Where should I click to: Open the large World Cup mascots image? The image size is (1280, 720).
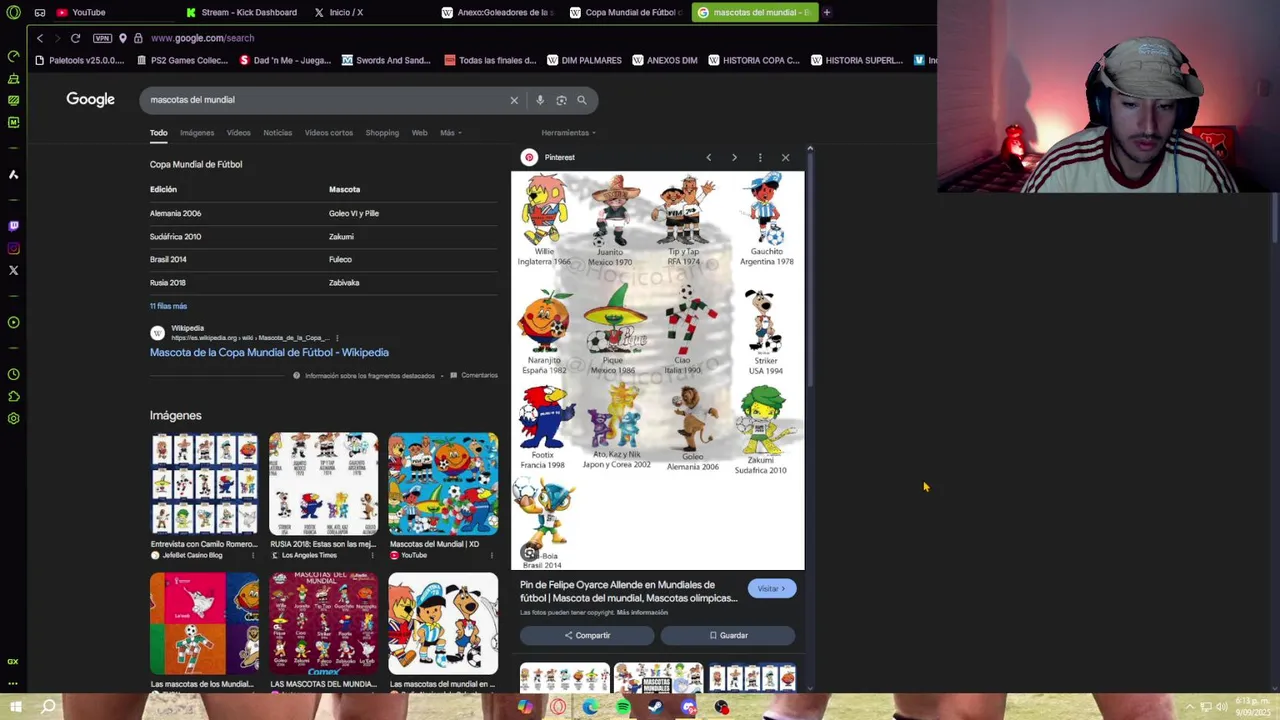[x=658, y=370]
